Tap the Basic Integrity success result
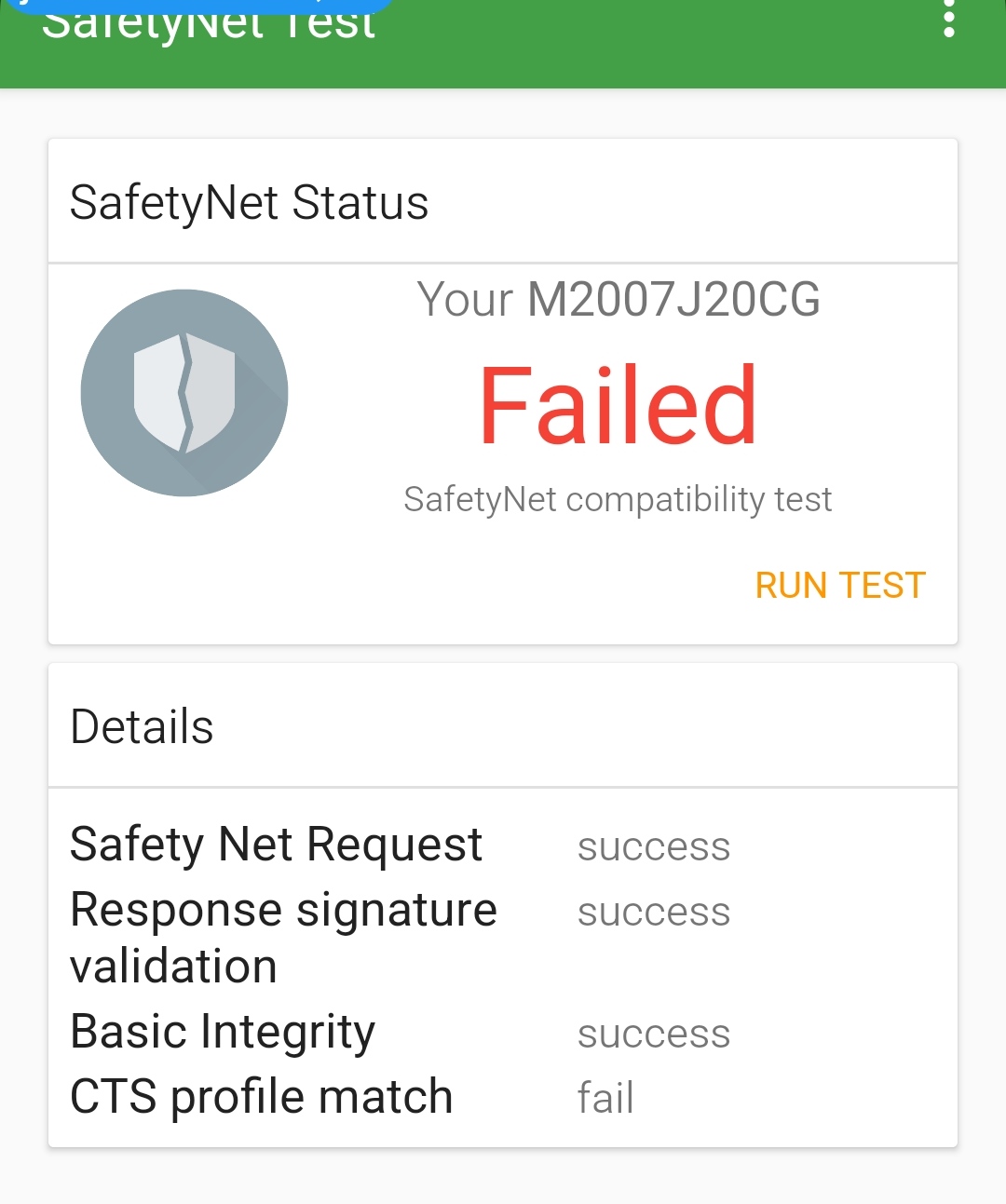The height and width of the screenshot is (1204, 1006). [x=653, y=1034]
